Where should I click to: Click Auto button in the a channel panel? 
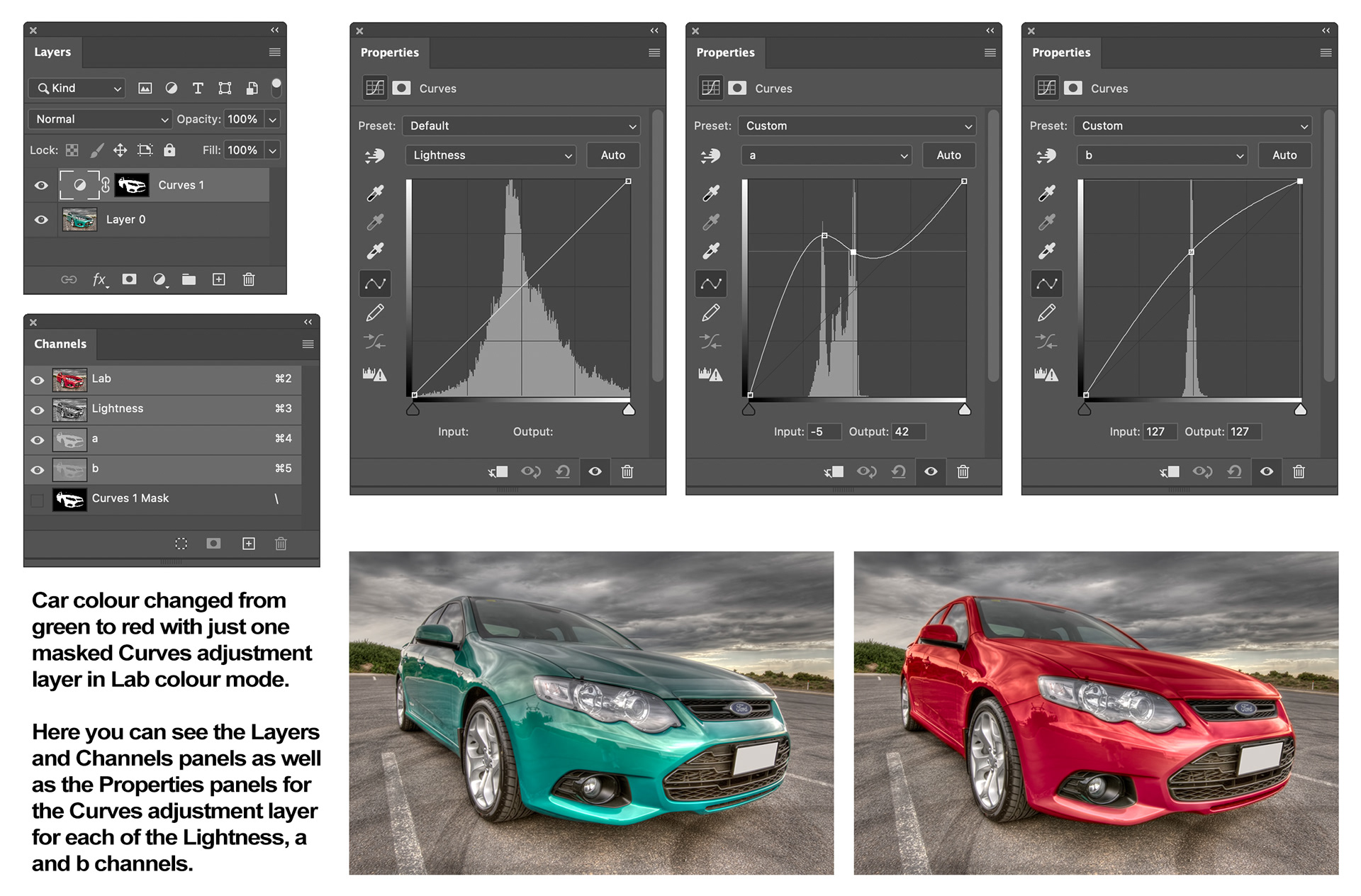tap(948, 155)
